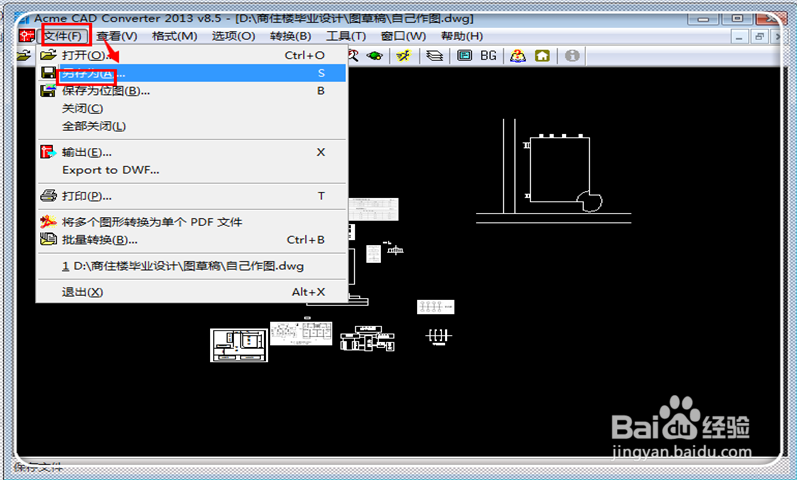Viewport: 797px width, 480px height.
Task: Click the status bar text 保存文件
Action: point(38,466)
